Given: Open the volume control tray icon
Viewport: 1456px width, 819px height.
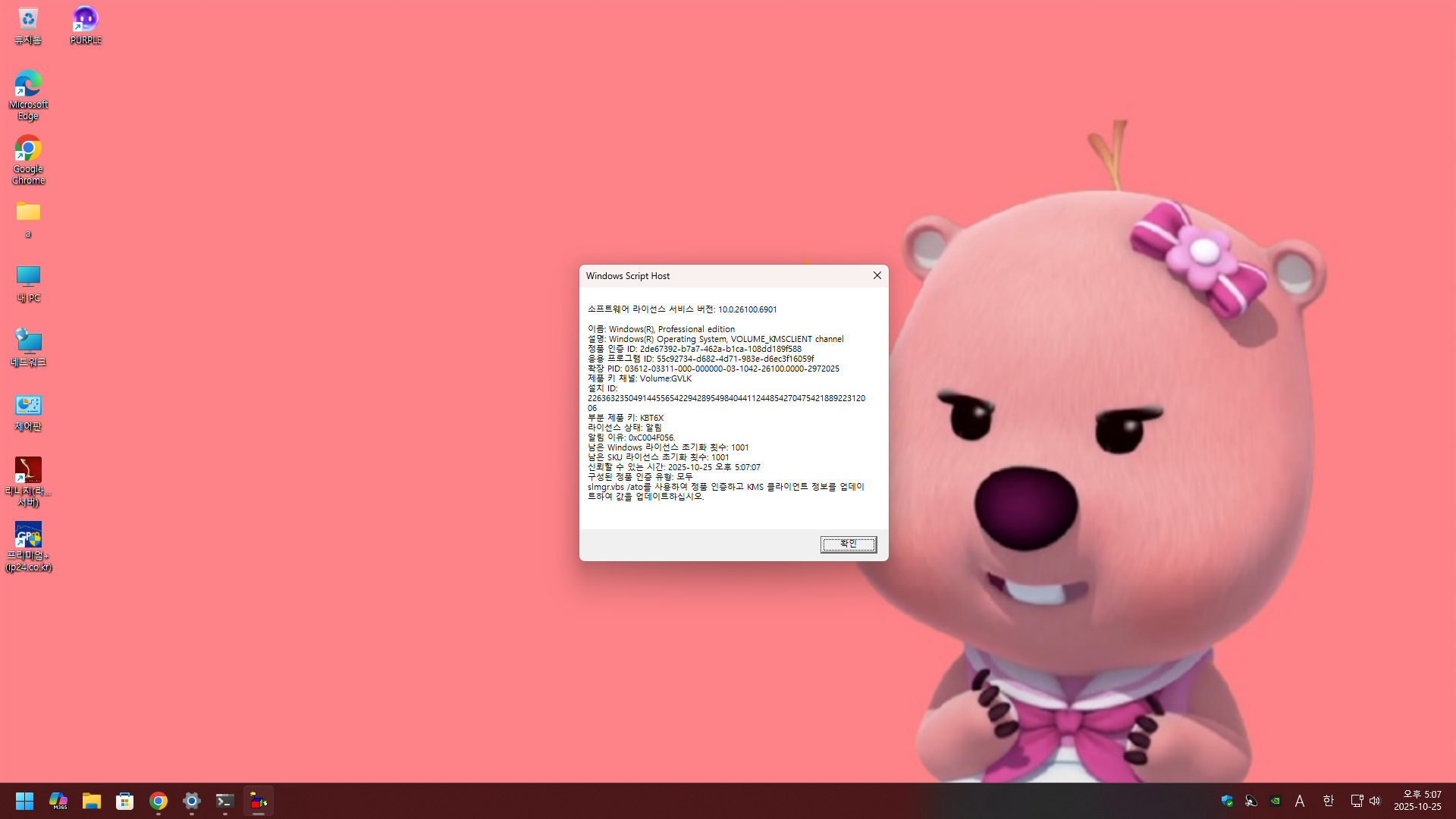Looking at the screenshot, I should pos(1375,801).
